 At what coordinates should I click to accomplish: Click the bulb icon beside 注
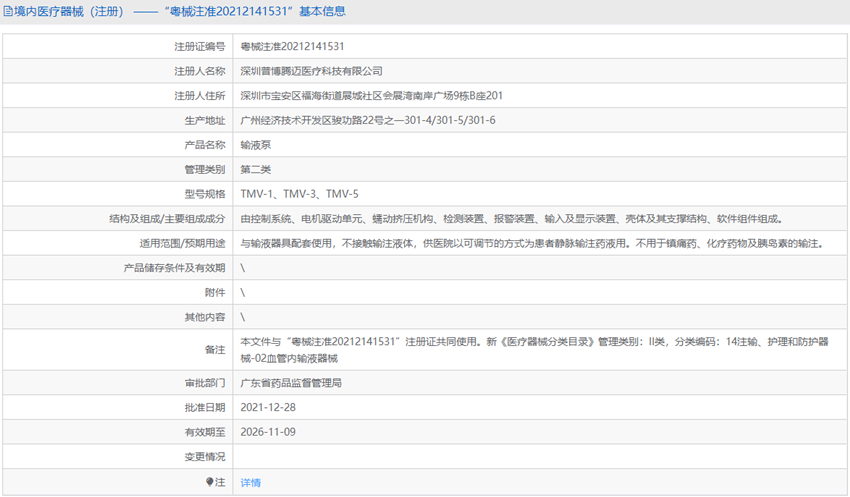(x=210, y=482)
